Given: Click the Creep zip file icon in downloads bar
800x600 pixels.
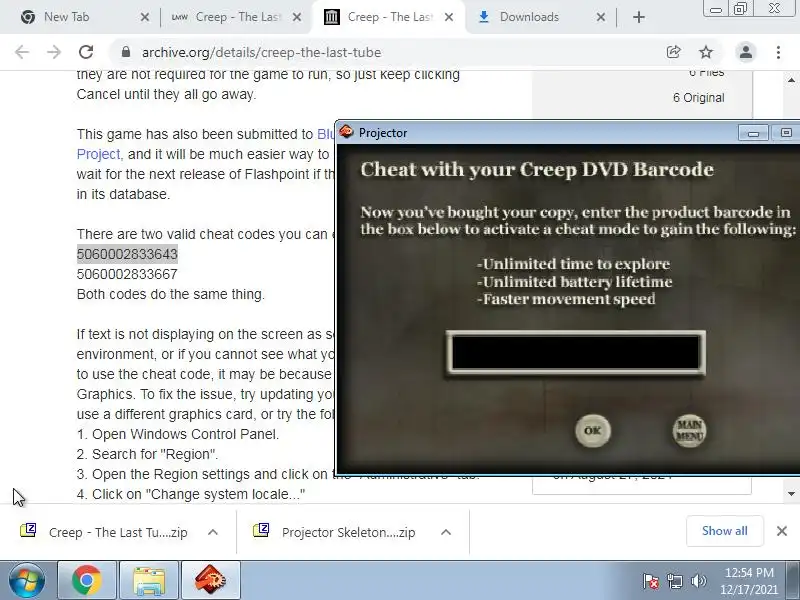Looking at the screenshot, I should [28, 531].
